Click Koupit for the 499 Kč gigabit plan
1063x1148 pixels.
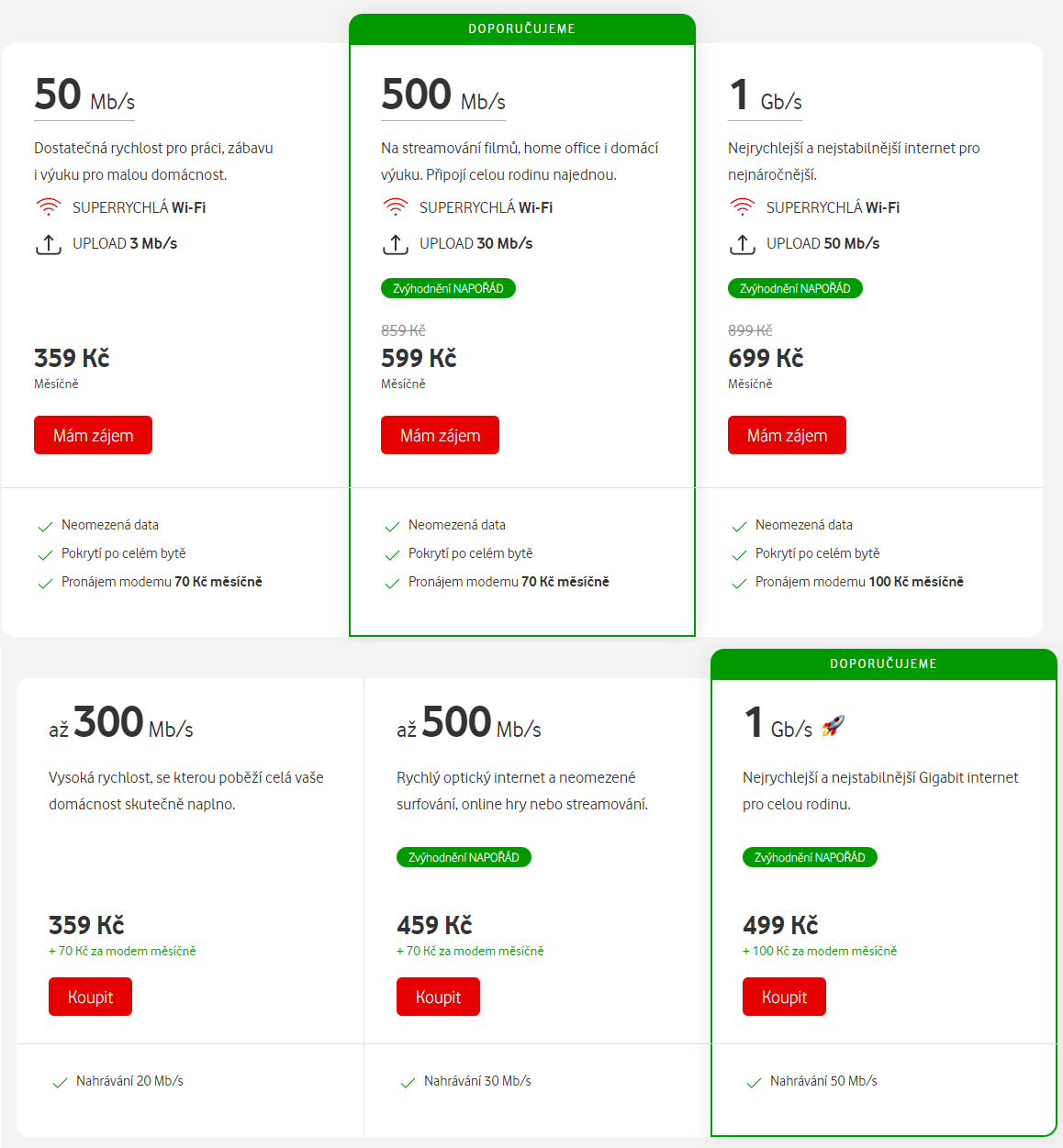click(784, 997)
